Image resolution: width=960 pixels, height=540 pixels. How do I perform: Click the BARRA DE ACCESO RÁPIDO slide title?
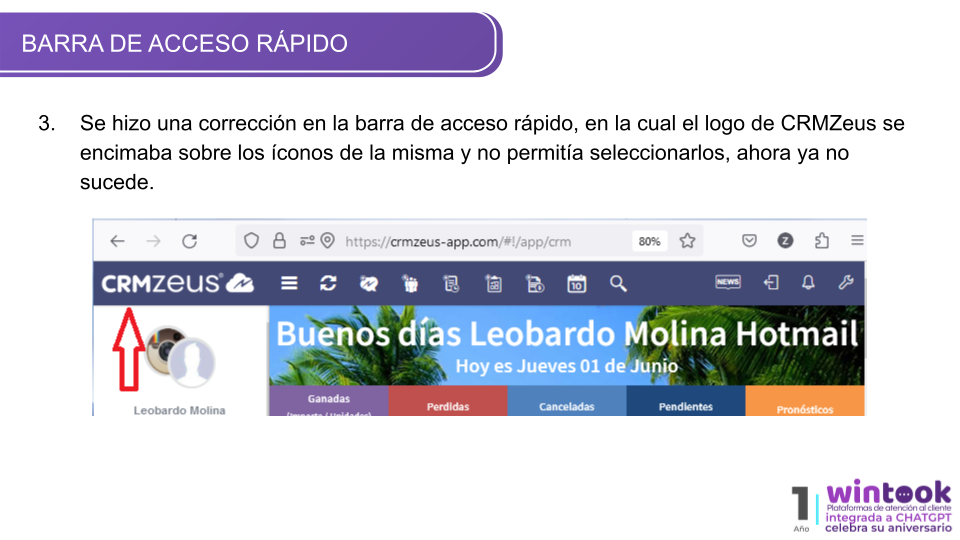(184, 43)
